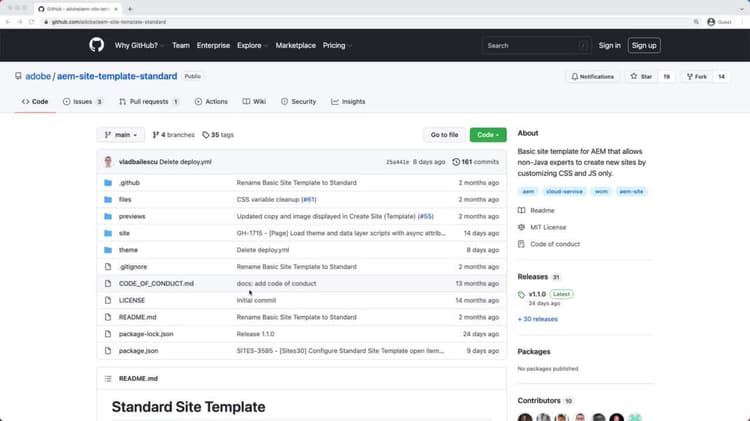Open the files folder

[x=125, y=199]
